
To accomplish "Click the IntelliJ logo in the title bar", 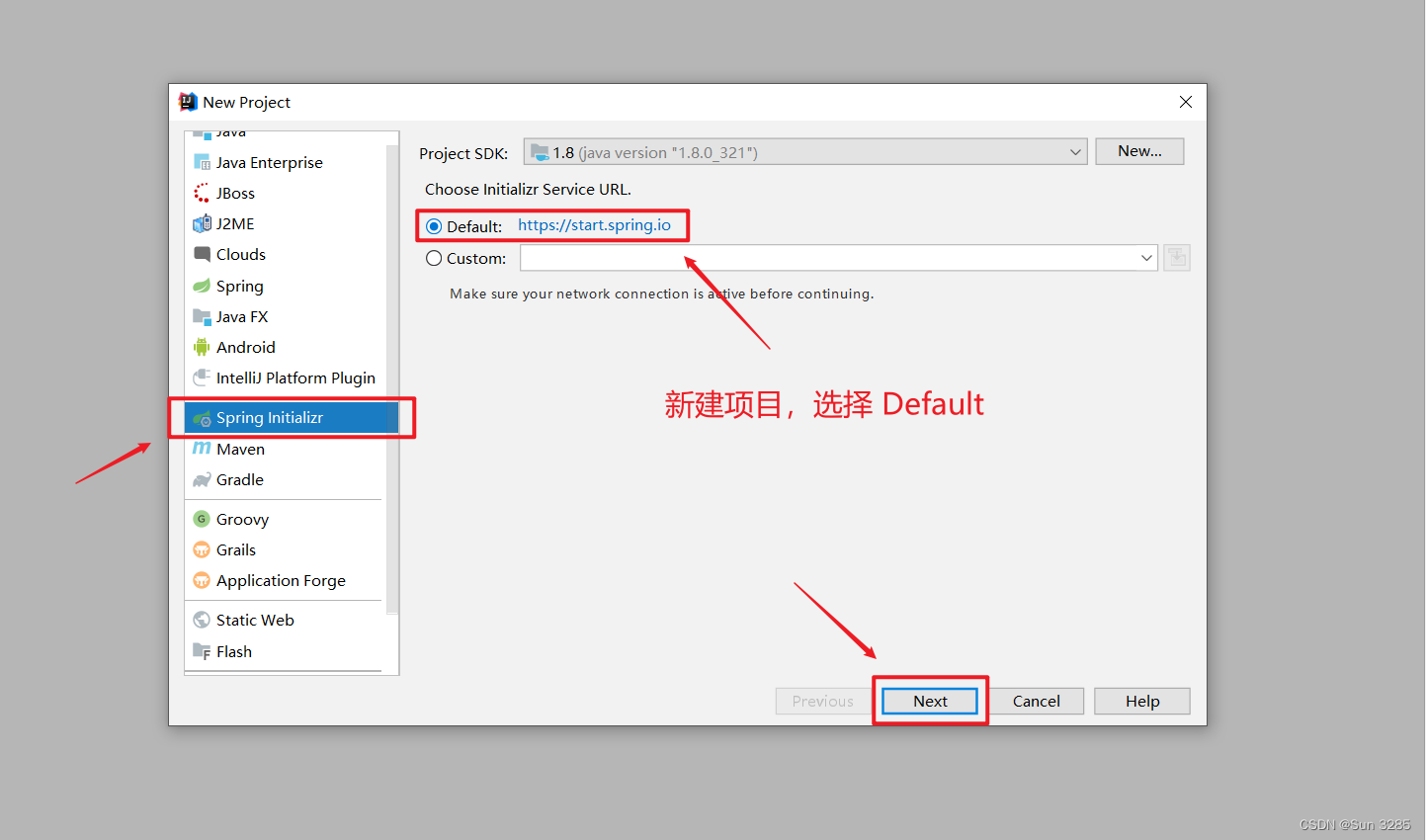I will click(x=188, y=102).
